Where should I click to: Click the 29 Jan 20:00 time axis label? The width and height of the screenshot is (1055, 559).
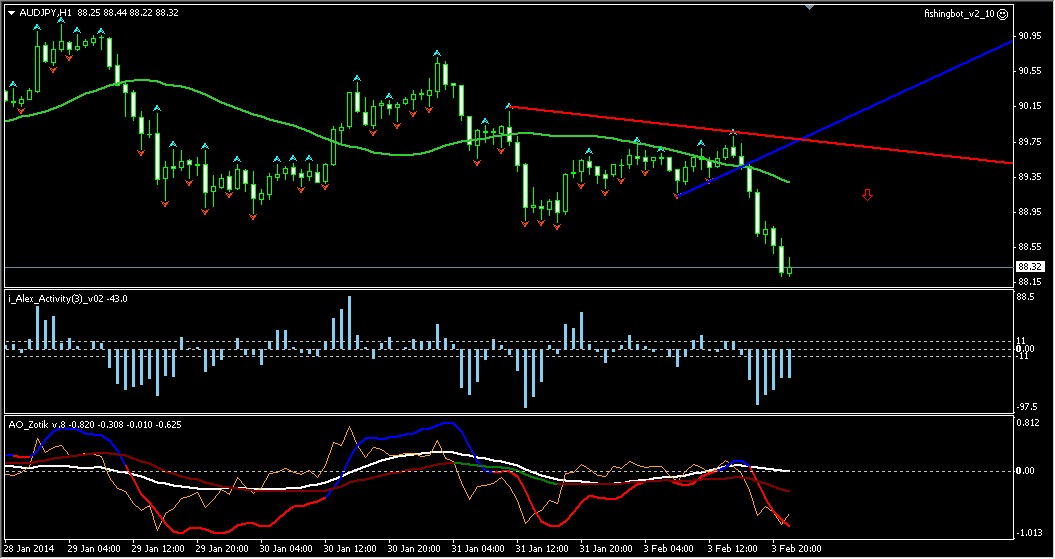222,548
